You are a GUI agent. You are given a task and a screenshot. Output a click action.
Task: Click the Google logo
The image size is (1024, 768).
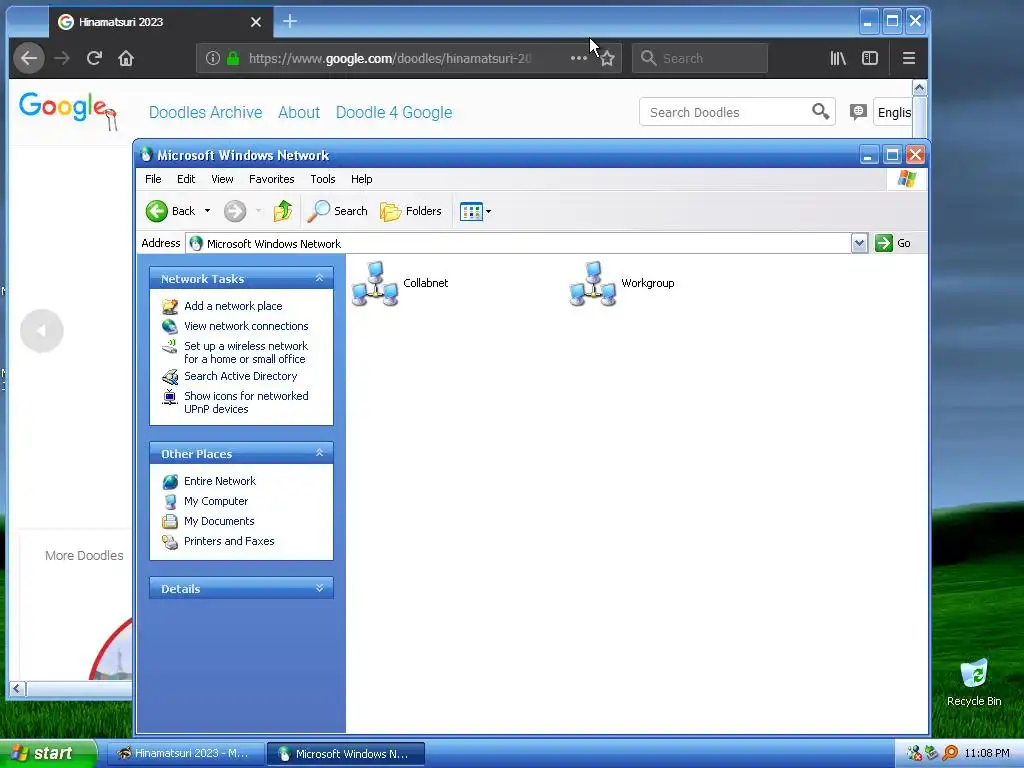[x=68, y=110]
